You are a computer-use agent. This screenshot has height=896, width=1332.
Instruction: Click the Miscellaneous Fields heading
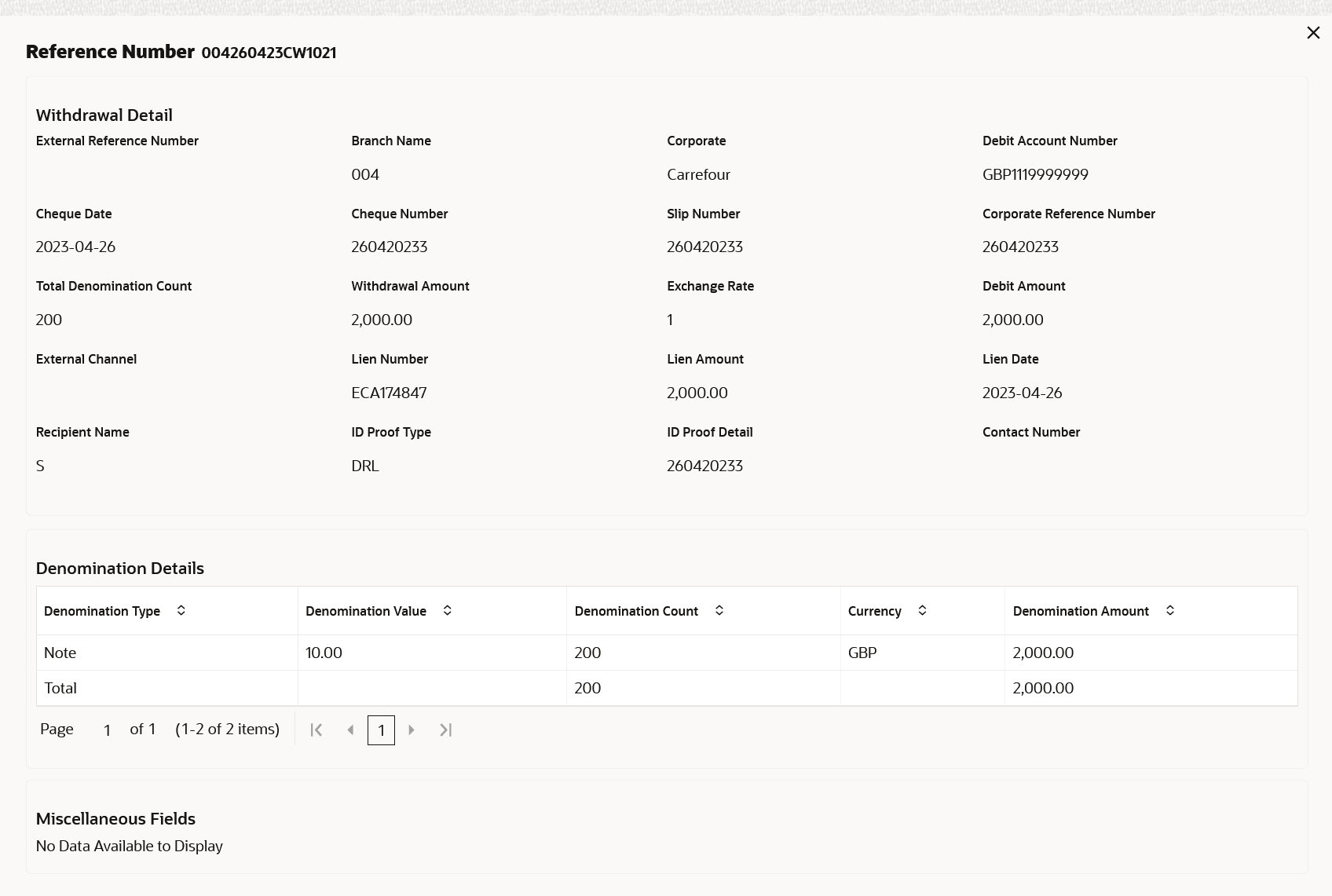pyautogui.click(x=115, y=818)
